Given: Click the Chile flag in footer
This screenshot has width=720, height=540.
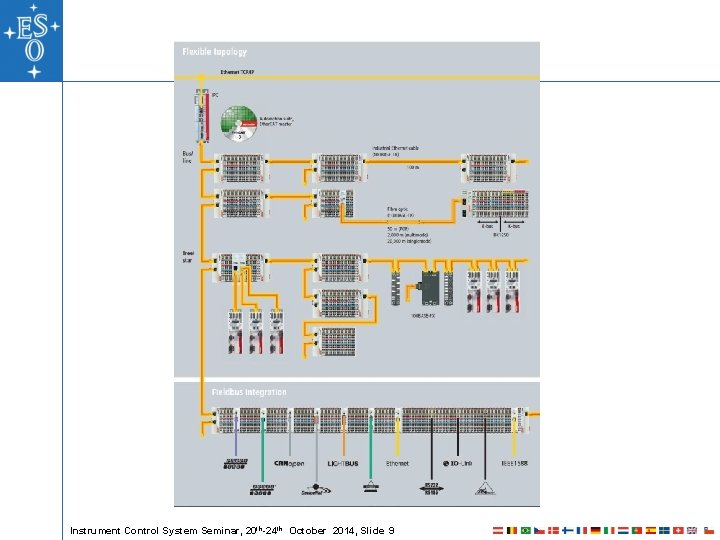Looking at the screenshot, I should click(709, 530).
